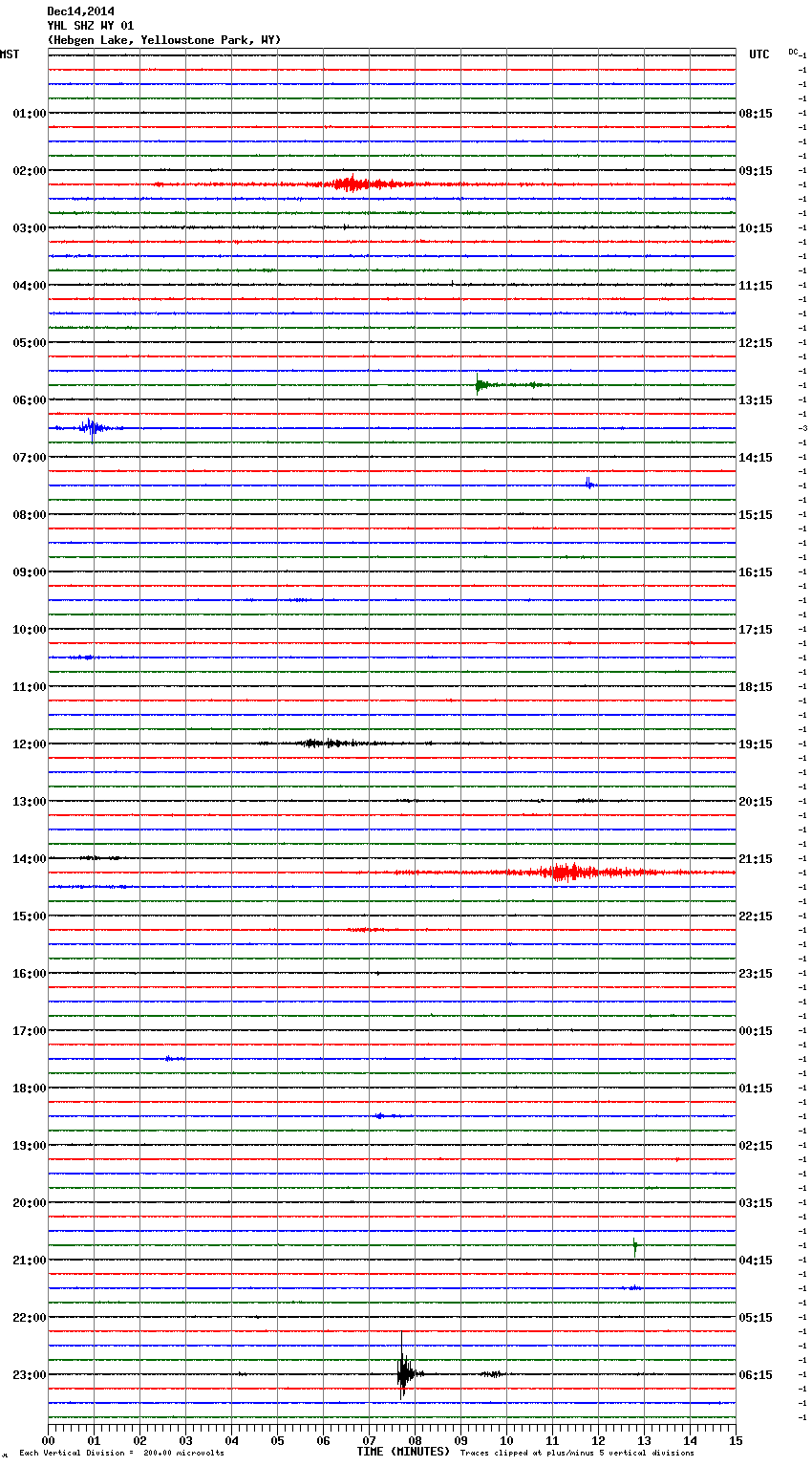Select the 09:00 MST time label
The image size is (812, 1466).
point(30,572)
